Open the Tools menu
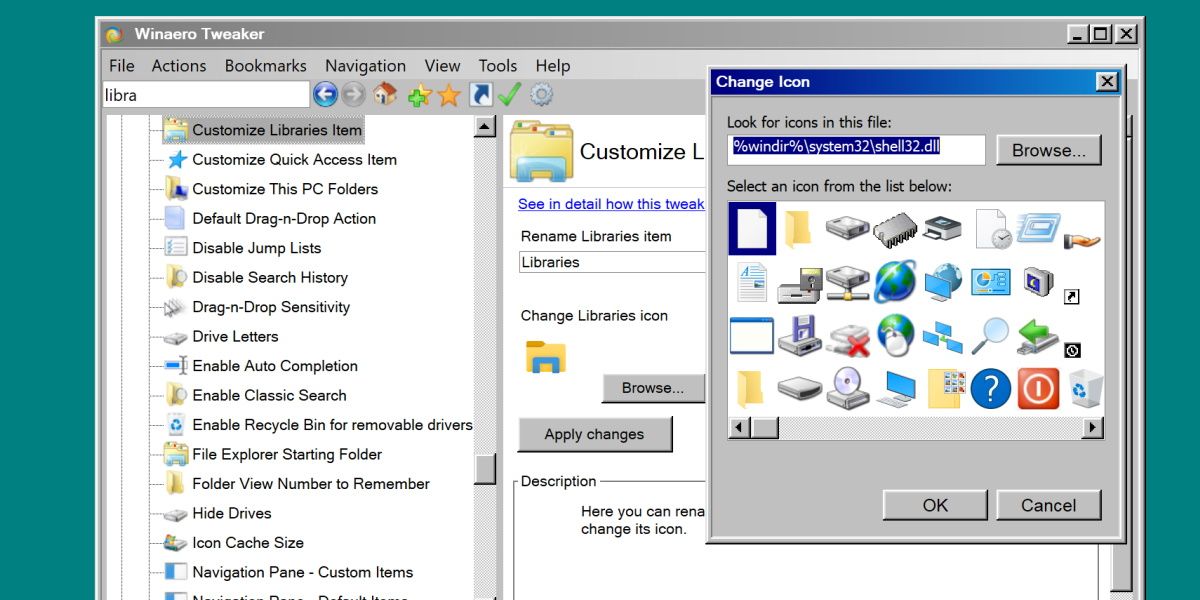Screen dimensions: 1200x600 pos(498,66)
